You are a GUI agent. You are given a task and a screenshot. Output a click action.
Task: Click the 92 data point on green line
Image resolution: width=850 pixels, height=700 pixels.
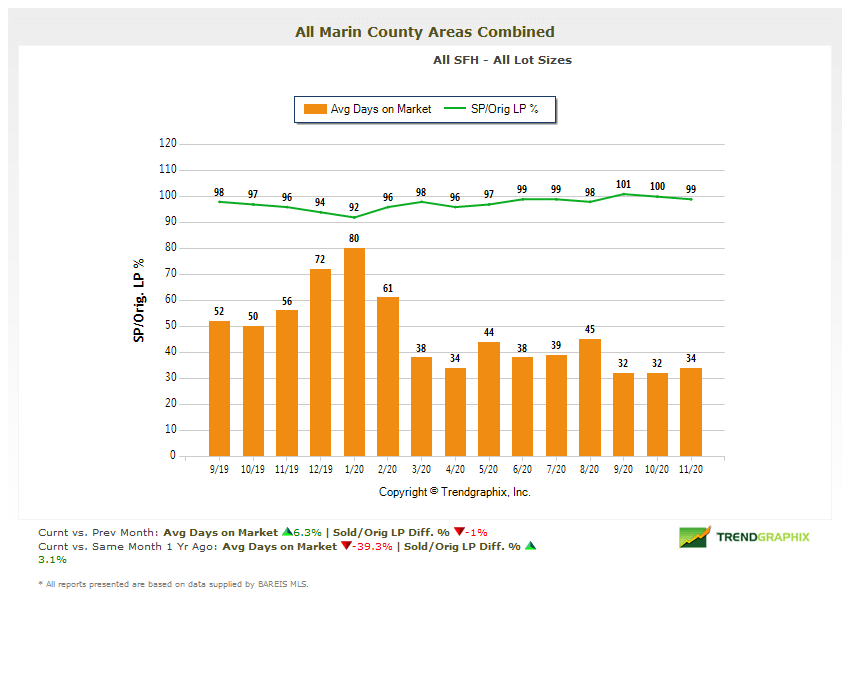pyautogui.click(x=354, y=217)
